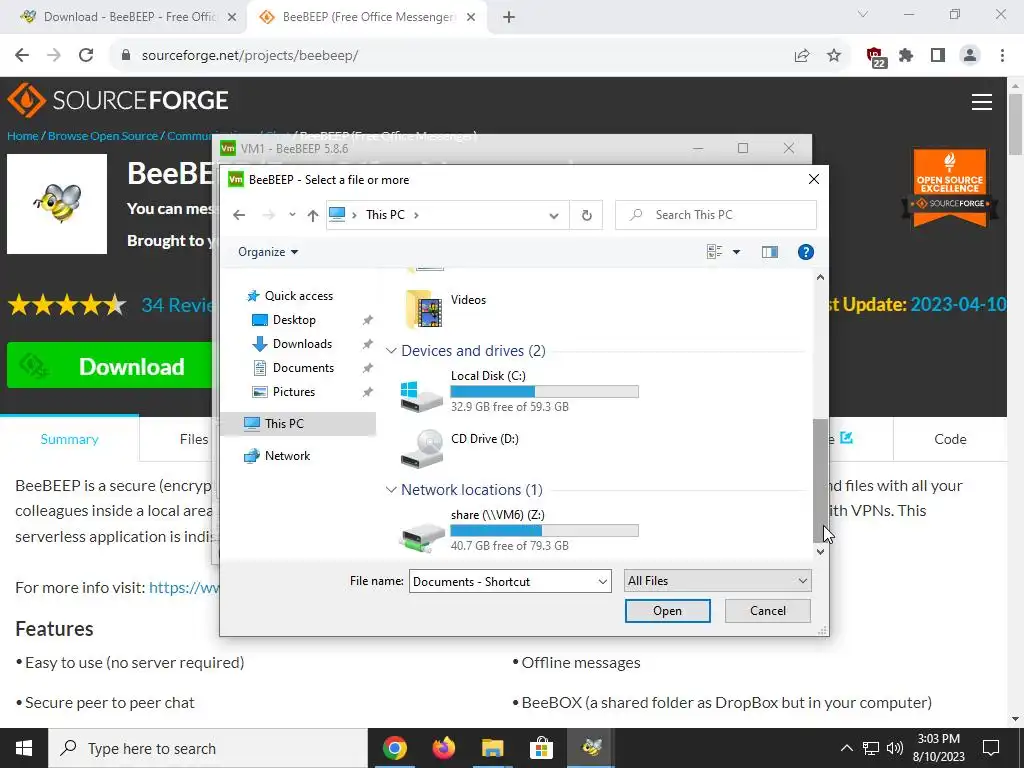Click the file dialog vertical scrollbar thumb

click(820, 480)
